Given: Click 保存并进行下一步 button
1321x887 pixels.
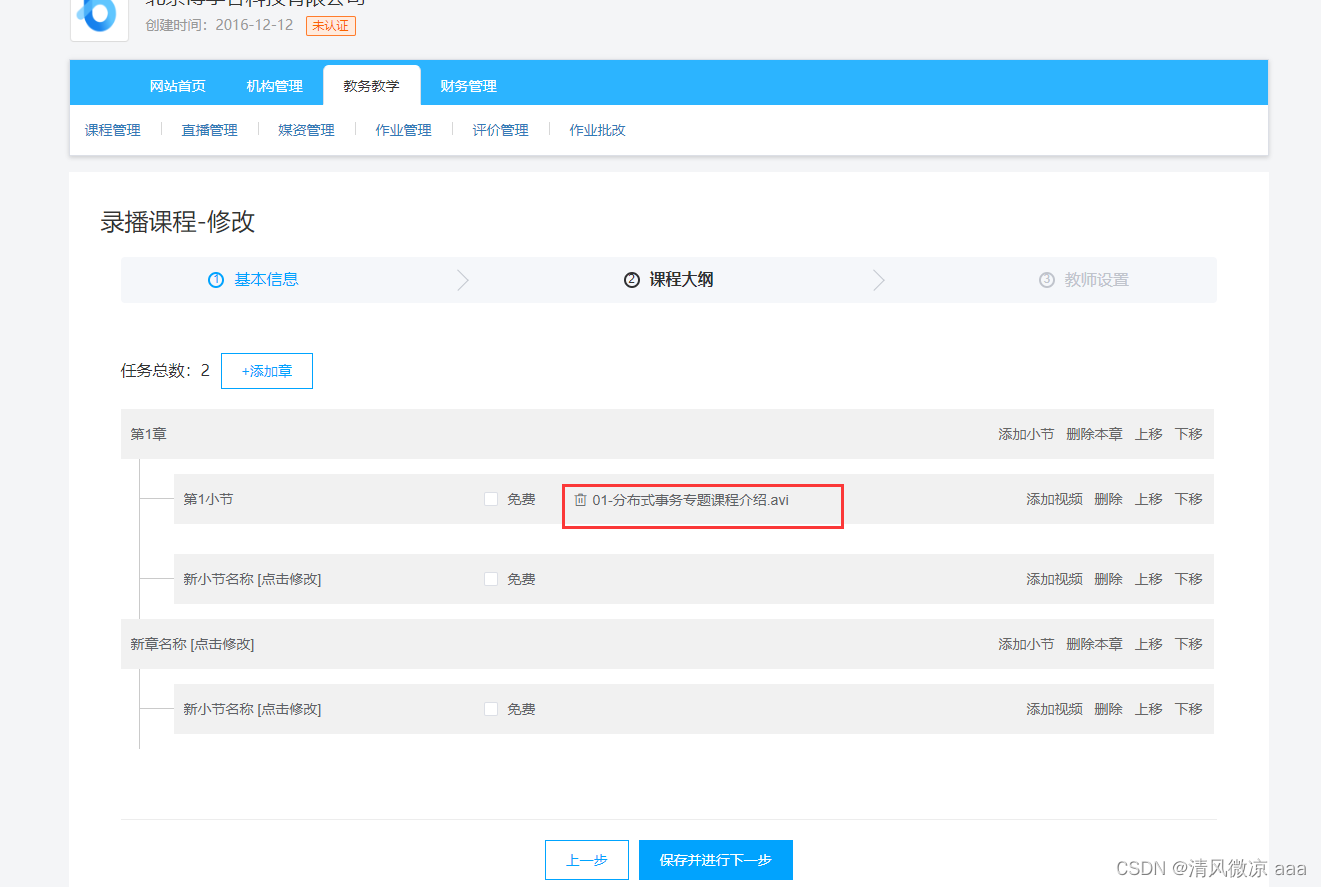Looking at the screenshot, I should tap(716, 860).
